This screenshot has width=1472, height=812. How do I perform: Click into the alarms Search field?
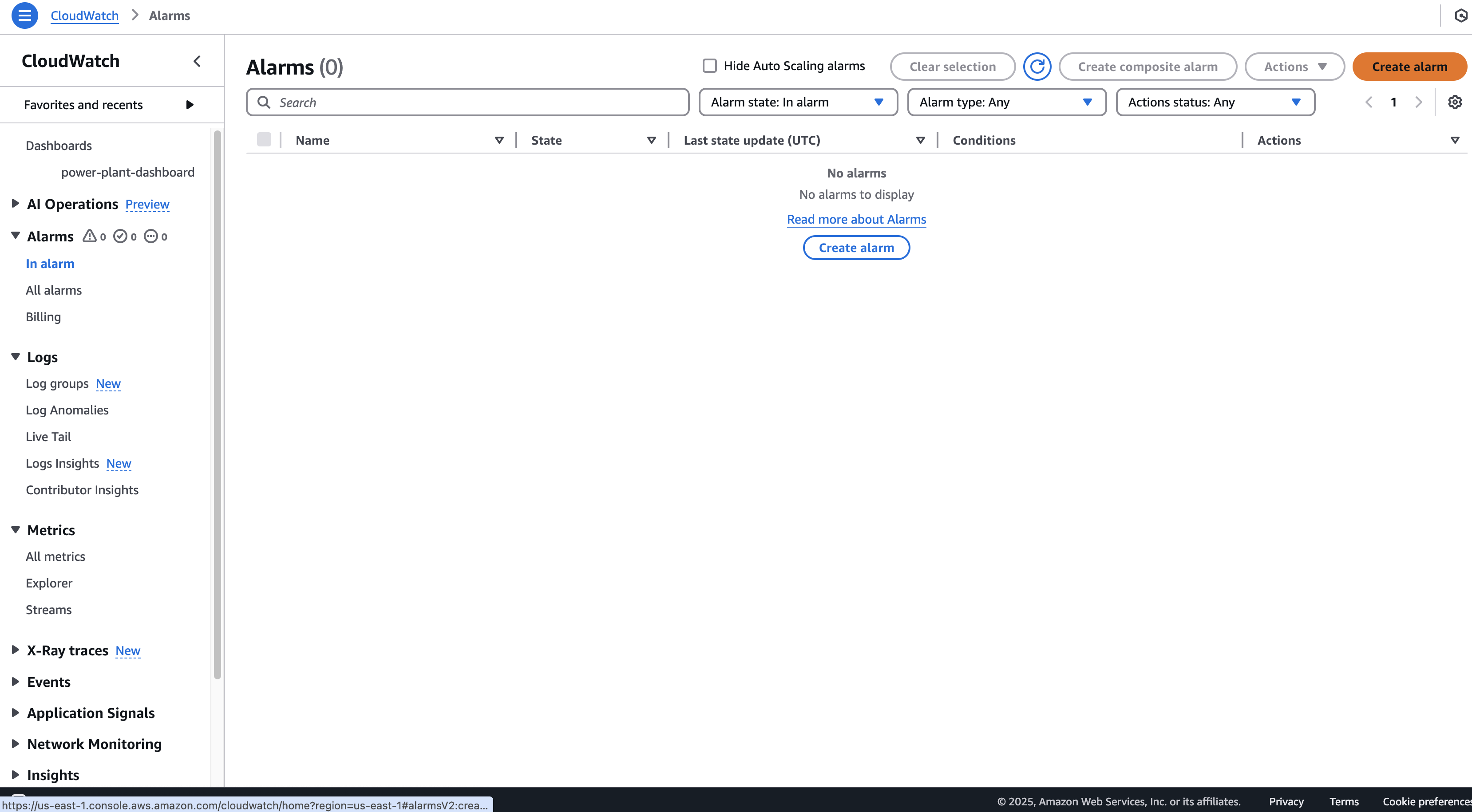pyautogui.click(x=468, y=102)
